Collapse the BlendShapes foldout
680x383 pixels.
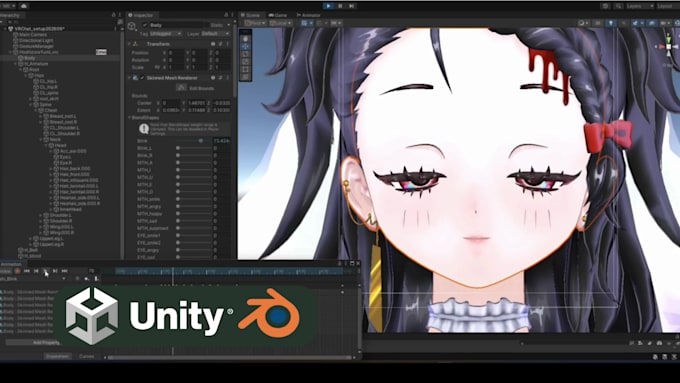(x=130, y=118)
